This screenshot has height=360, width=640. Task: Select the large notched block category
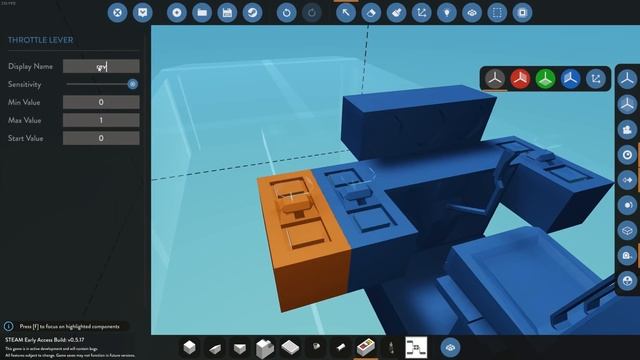(265, 348)
